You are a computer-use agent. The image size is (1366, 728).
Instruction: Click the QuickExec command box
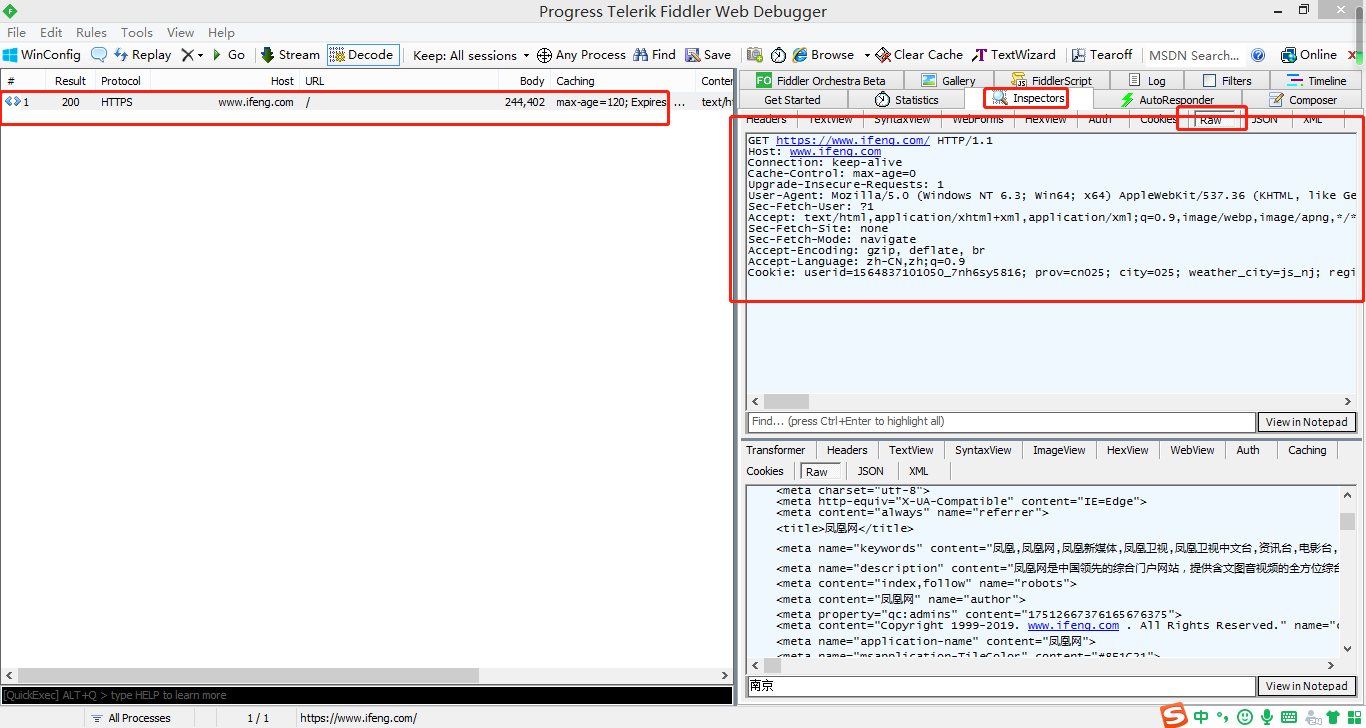click(367, 695)
